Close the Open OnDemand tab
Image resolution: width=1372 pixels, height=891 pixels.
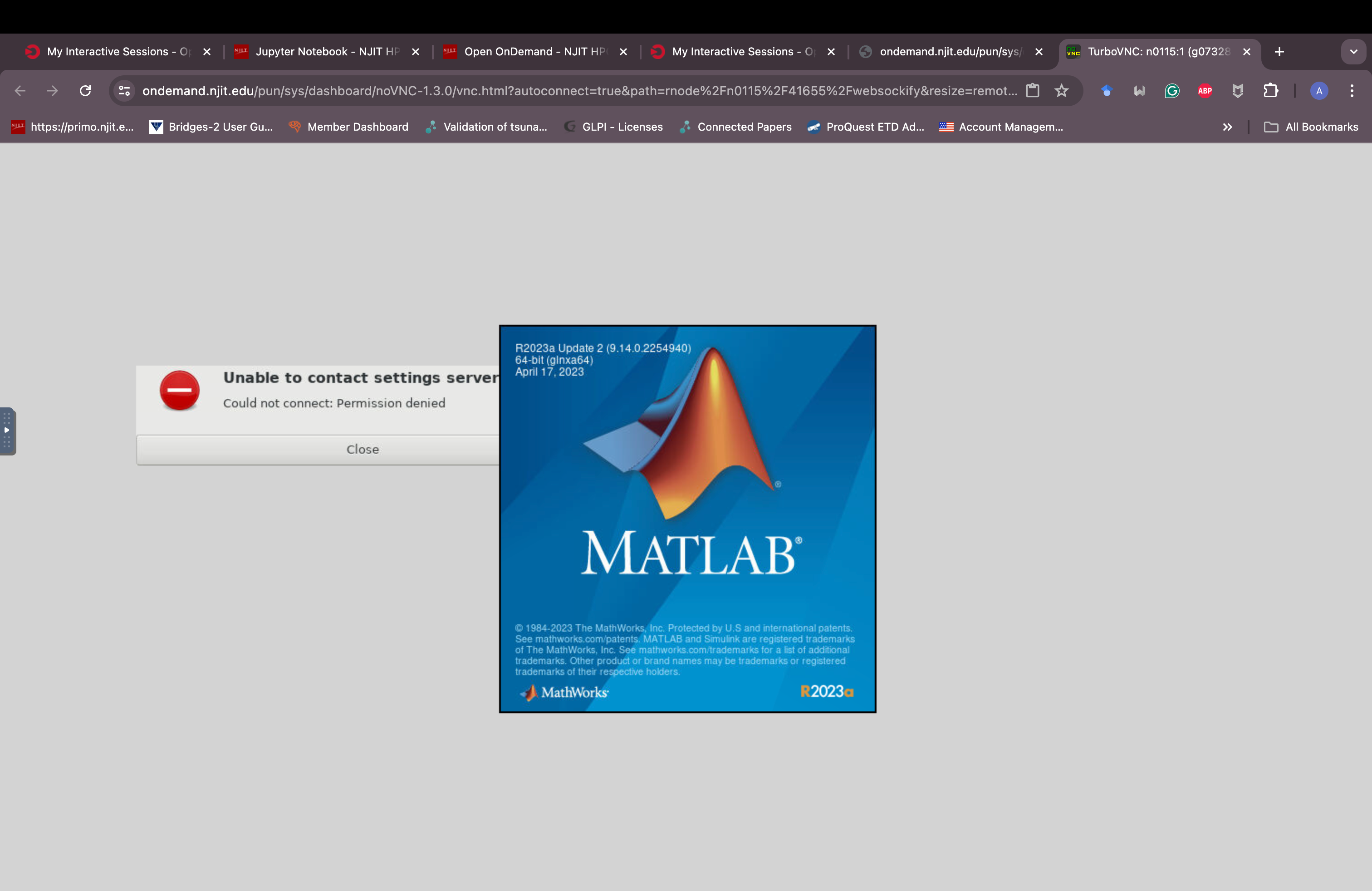pos(623,52)
